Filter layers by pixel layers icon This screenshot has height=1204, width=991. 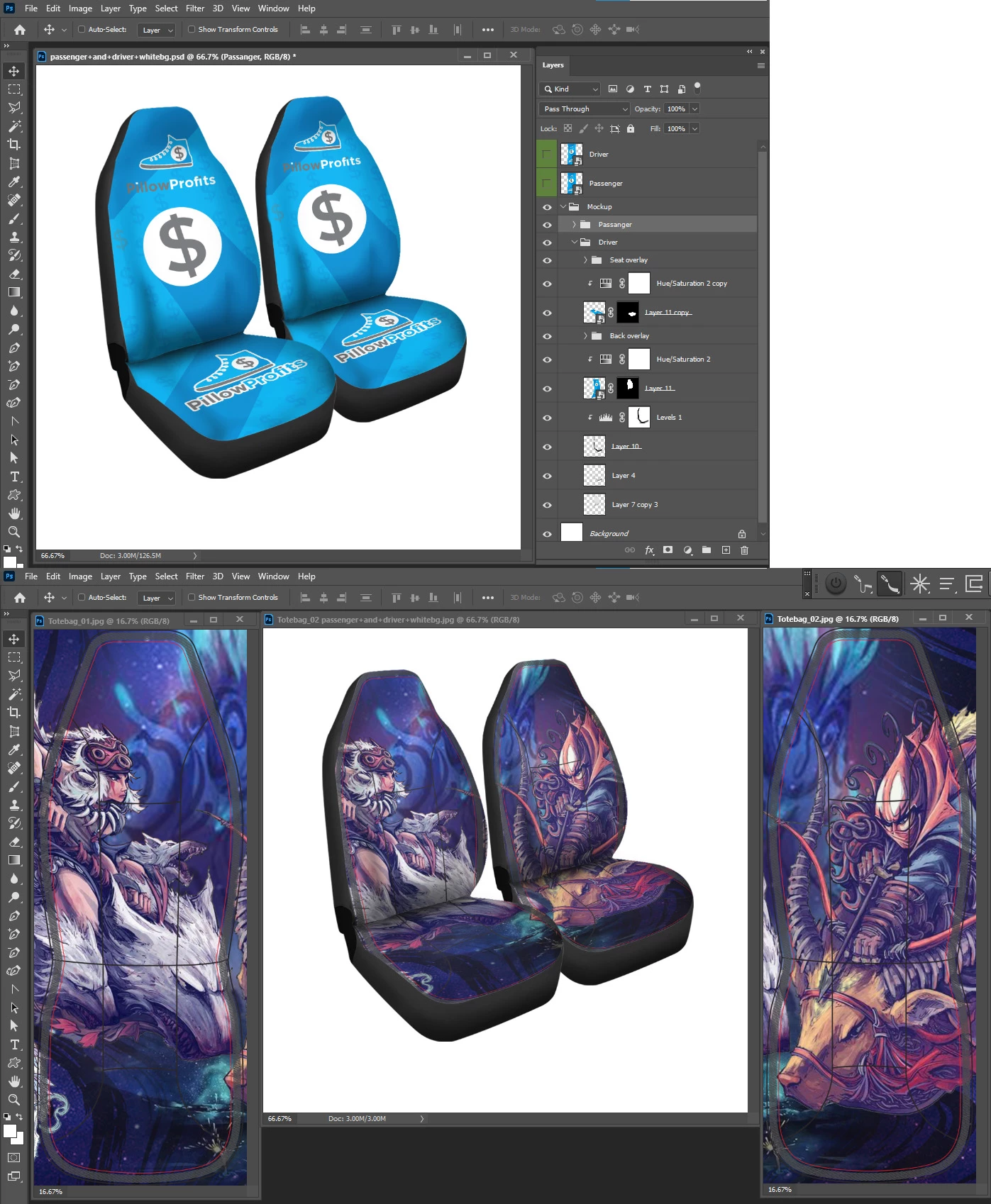613,89
